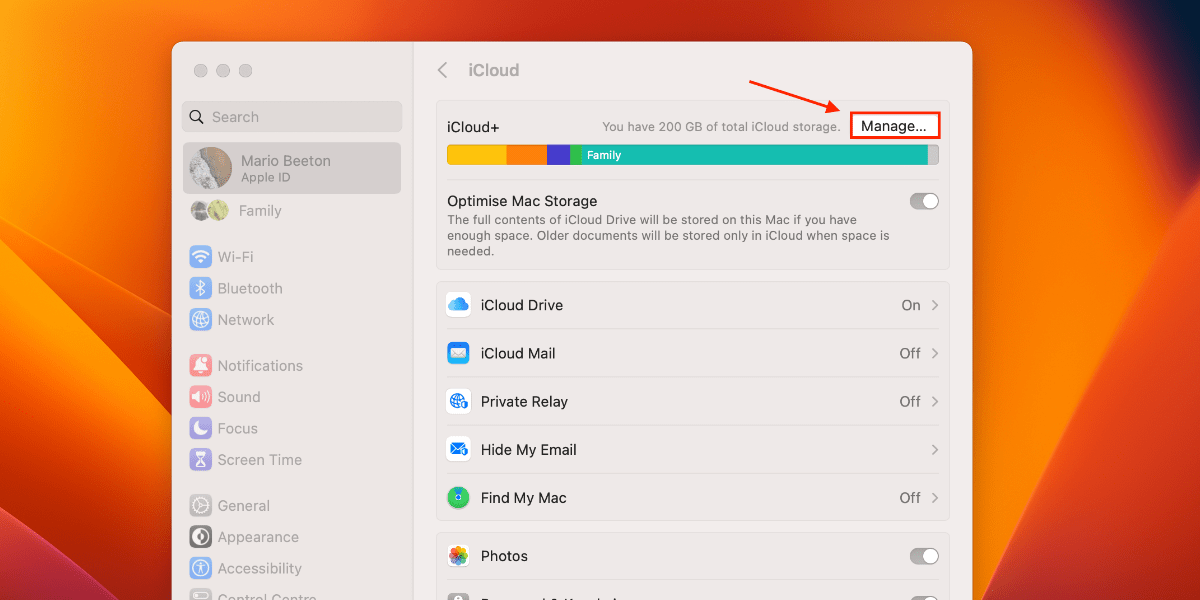The image size is (1200, 600).
Task: Open Bluetooth settings via its icon
Action: coord(201,288)
